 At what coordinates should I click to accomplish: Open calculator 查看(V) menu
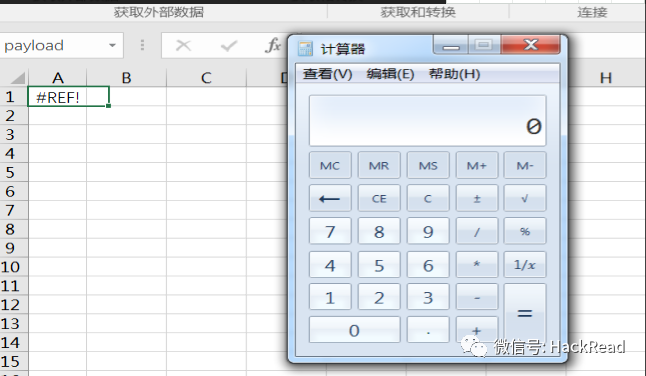[328, 74]
